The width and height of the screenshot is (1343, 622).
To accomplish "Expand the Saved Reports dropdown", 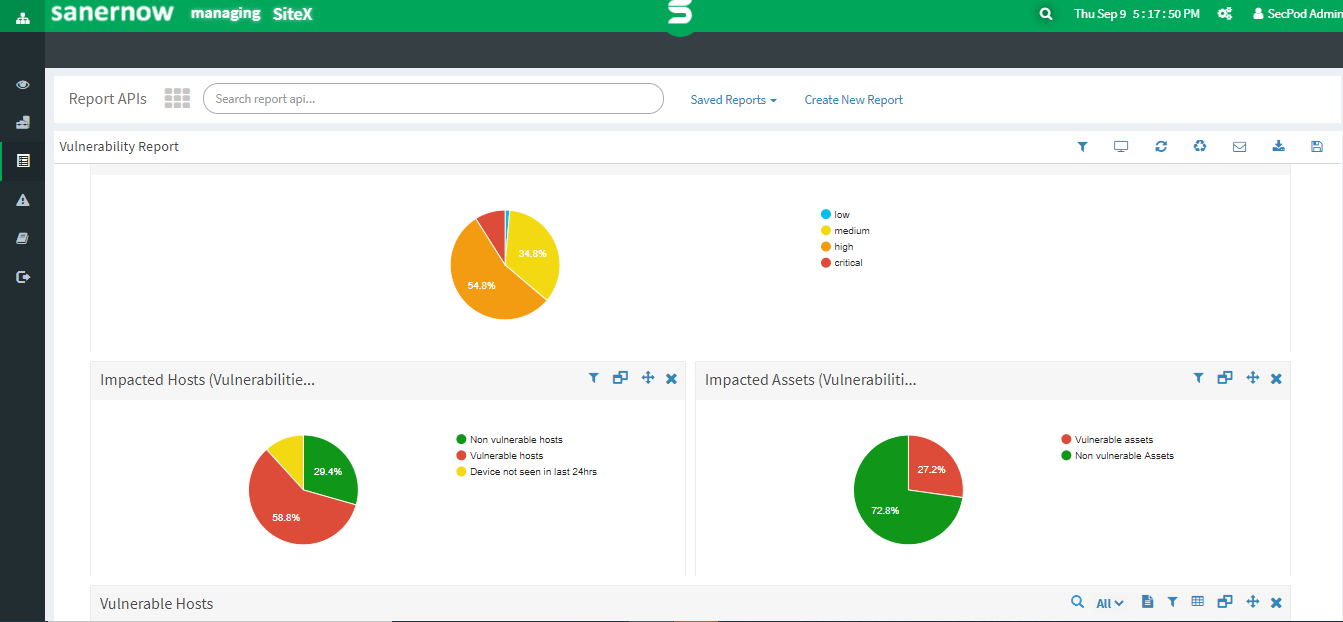I will coord(733,100).
